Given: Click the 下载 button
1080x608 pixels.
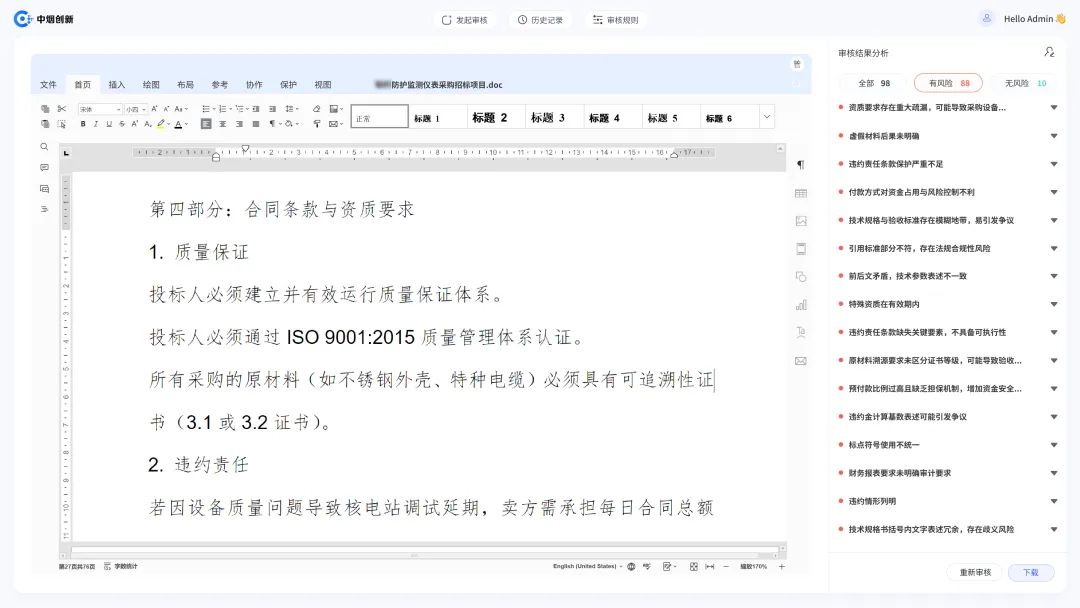Looking at the screenshot, I should [x=1030, y=572].
